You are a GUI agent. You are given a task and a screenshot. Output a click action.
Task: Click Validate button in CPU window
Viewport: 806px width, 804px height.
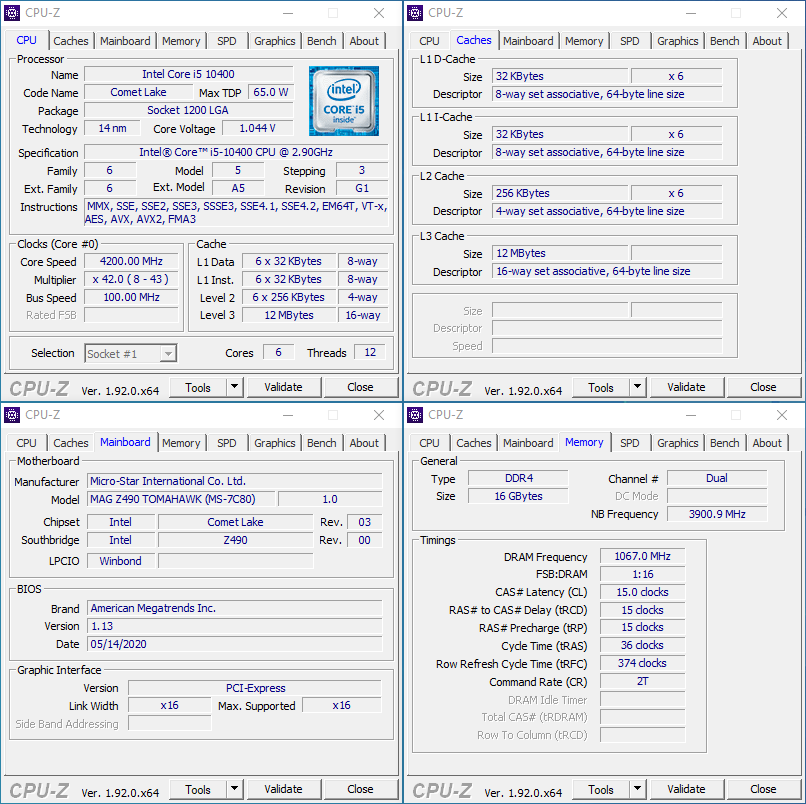pyautogui.click(x=283, y=387)
